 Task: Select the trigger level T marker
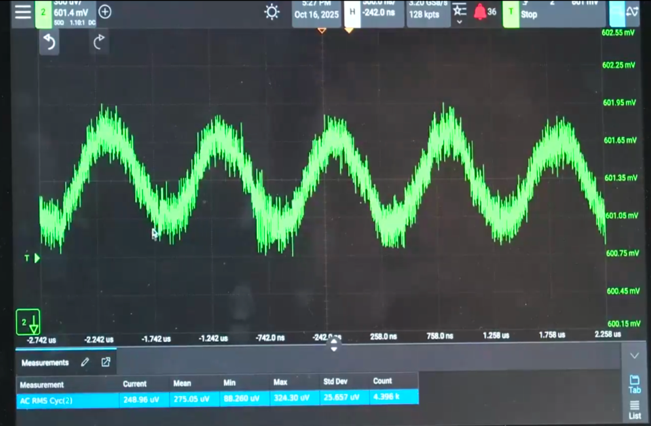click(32, 258)
